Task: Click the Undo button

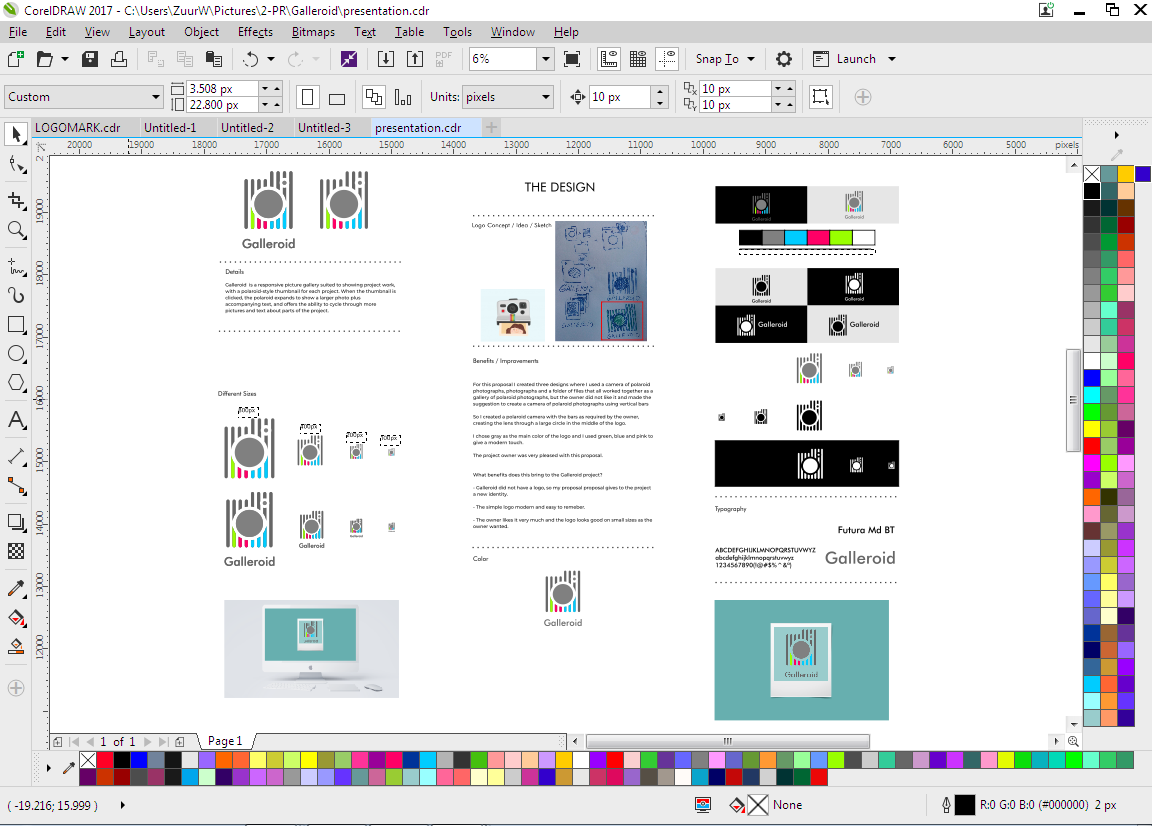Action: (x=251, y=59)
